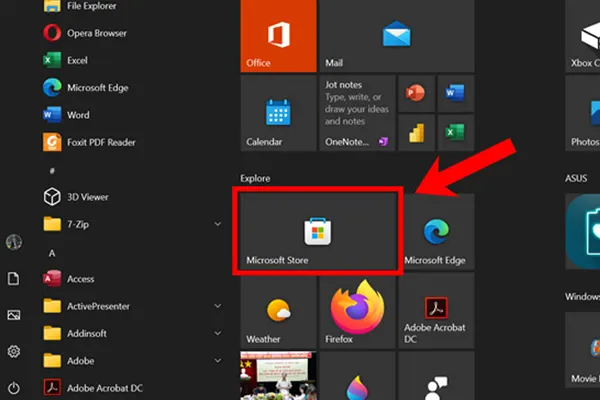
Task: Open the Photos tile
Action: (x=583, y=113)
